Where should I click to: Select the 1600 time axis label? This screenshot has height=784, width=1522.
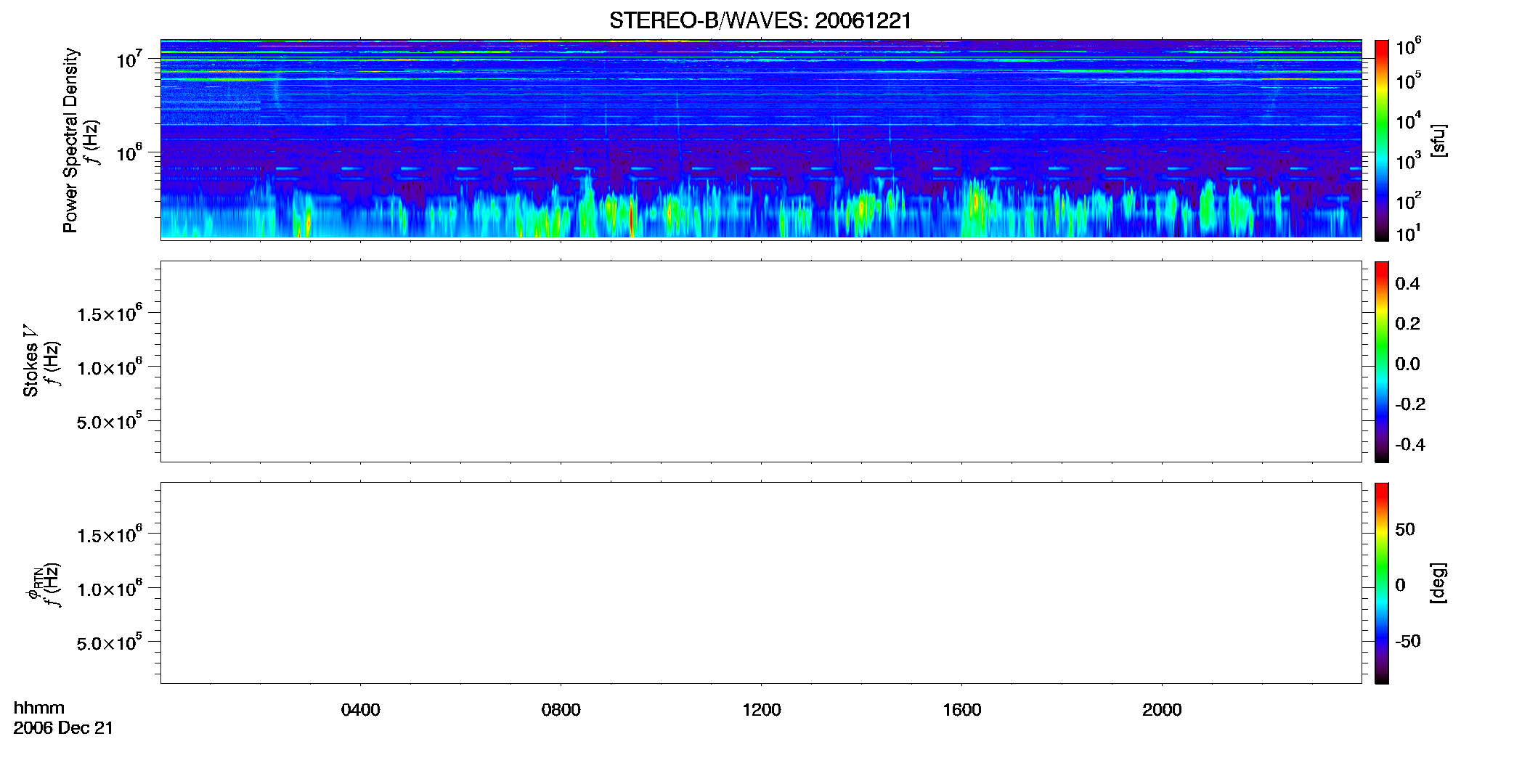click(961, 710)
